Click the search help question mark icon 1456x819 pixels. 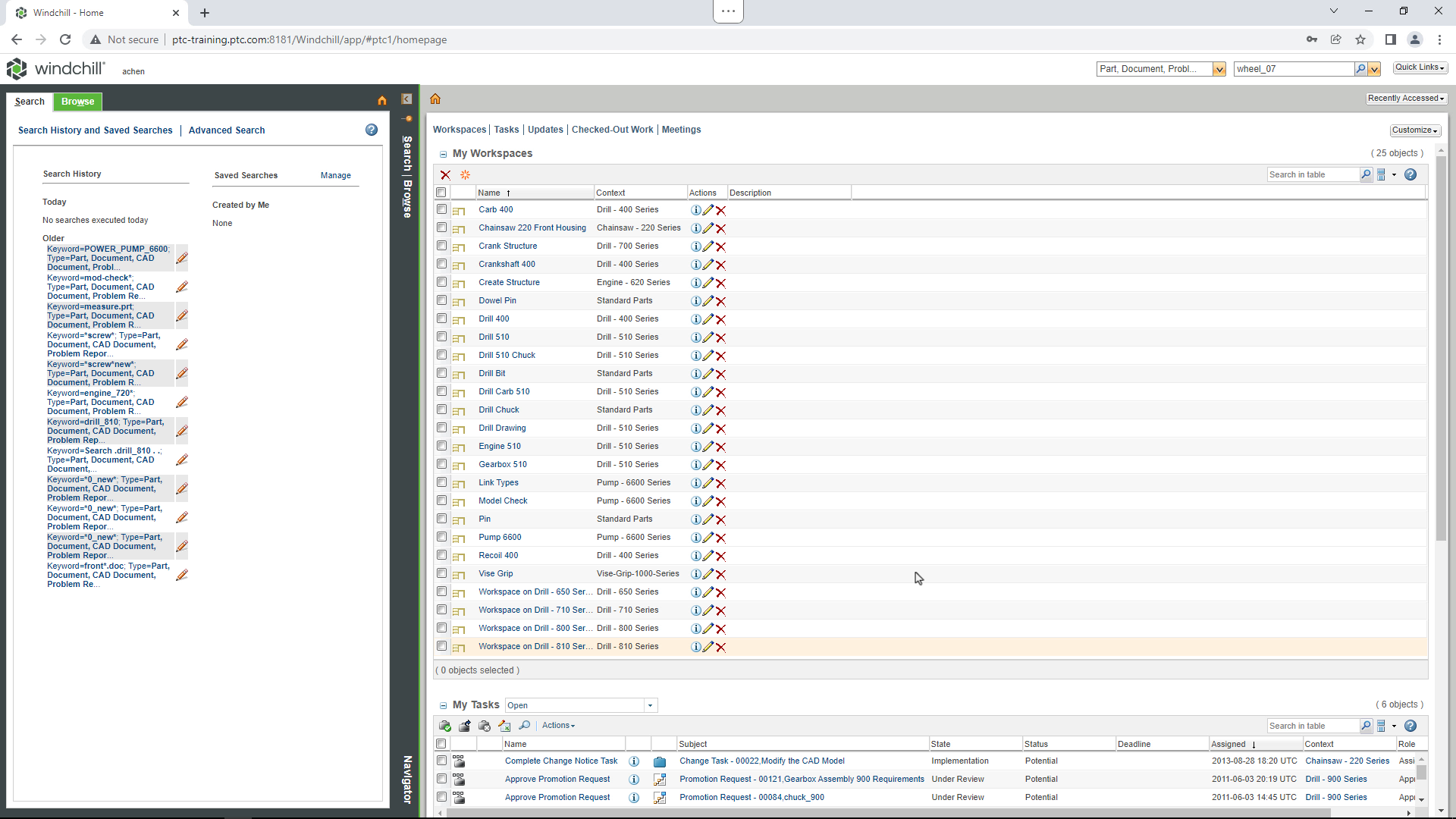[372, 130]
